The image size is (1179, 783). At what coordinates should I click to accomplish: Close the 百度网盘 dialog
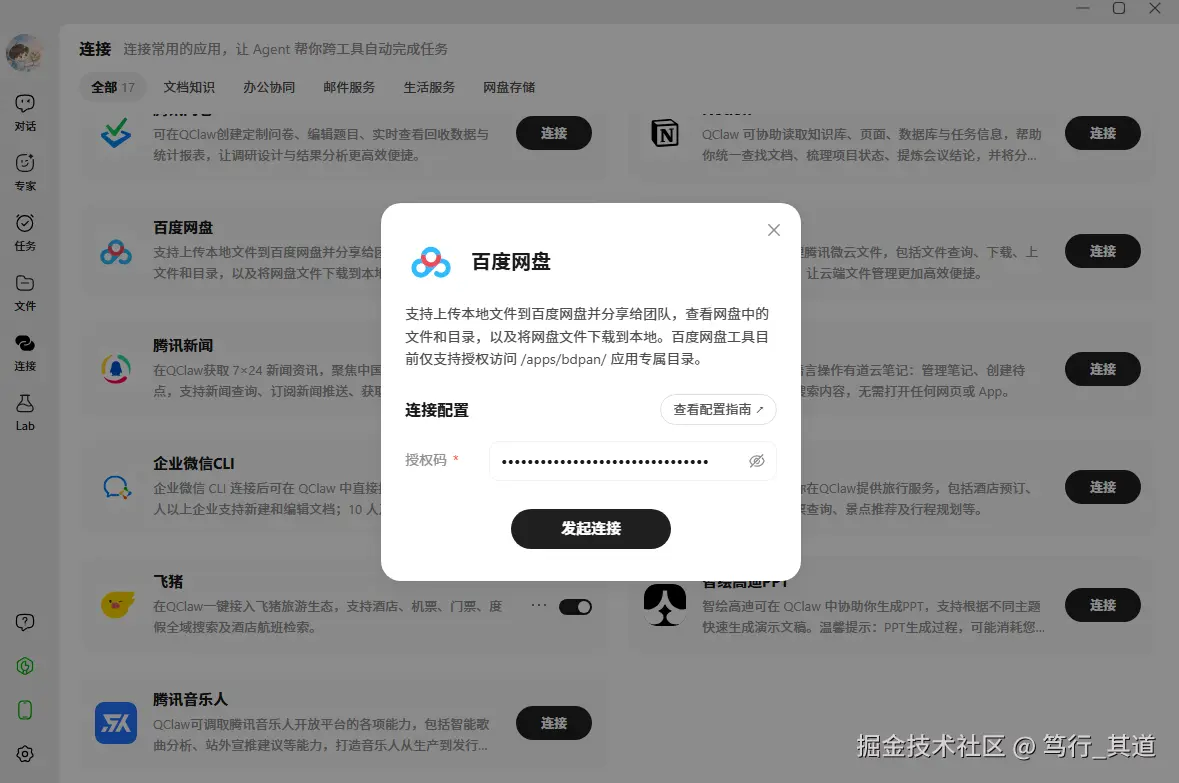(774, 230)
